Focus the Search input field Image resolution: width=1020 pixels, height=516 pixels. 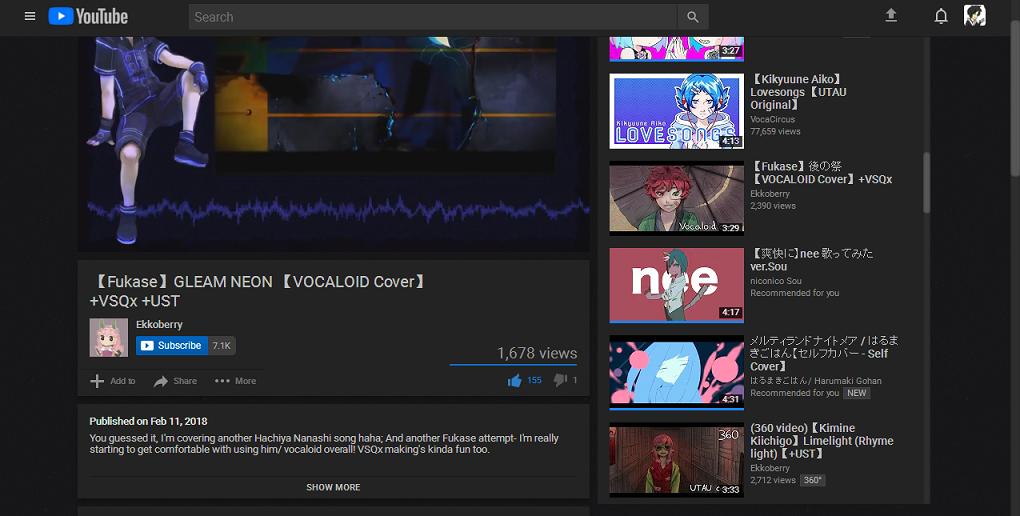(x=433, y=17)
